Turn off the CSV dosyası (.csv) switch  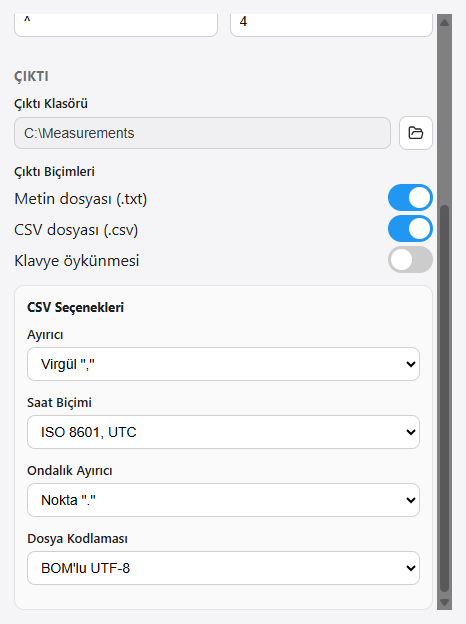pos(410,229)
